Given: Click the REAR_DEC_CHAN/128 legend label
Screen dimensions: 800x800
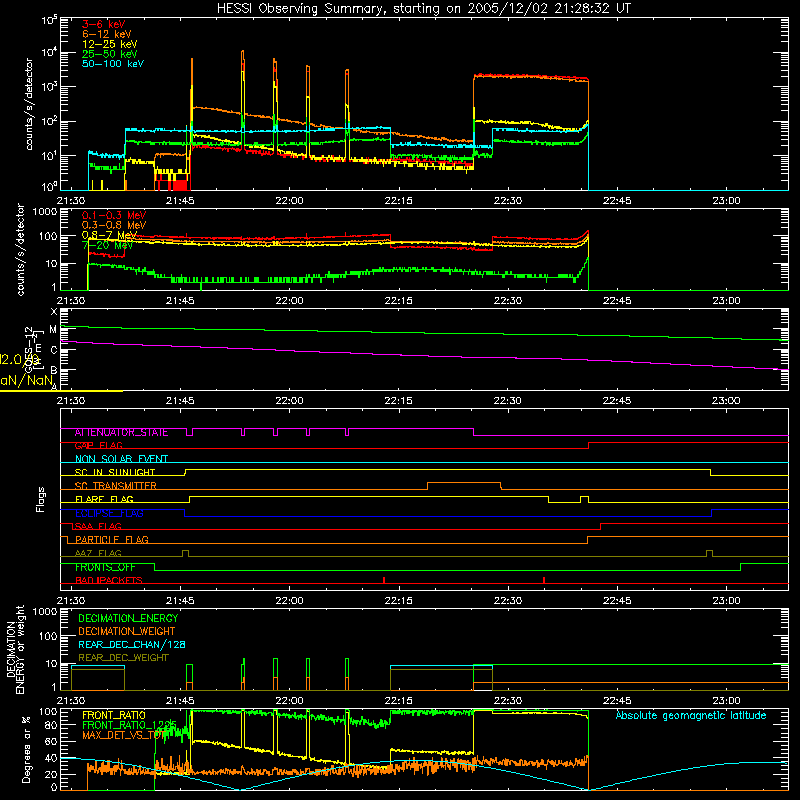Looking at the screenshot, I should click(132, 645).
